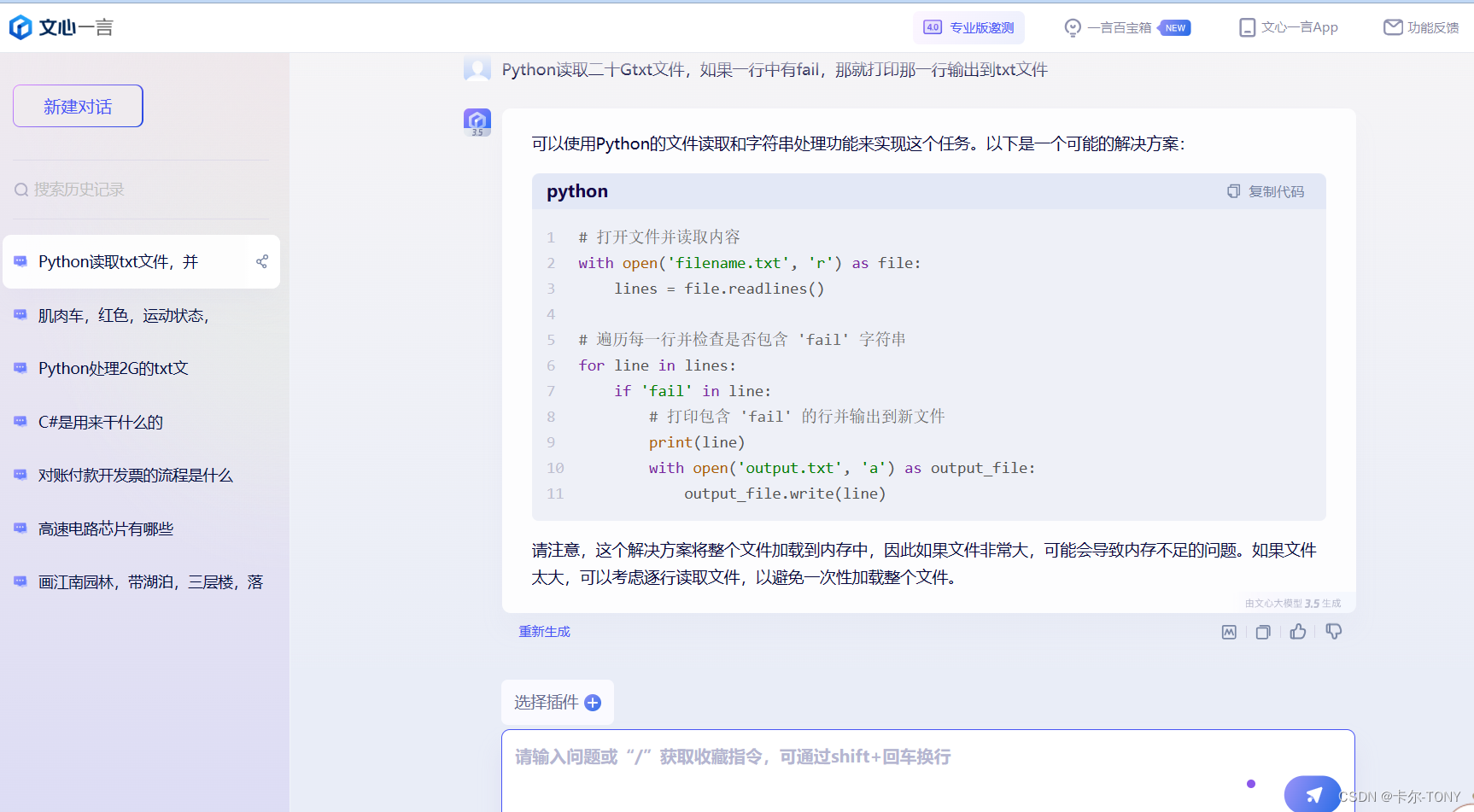Open the 文心一言App link
1474x812 pixels.
coord(1289,27)
